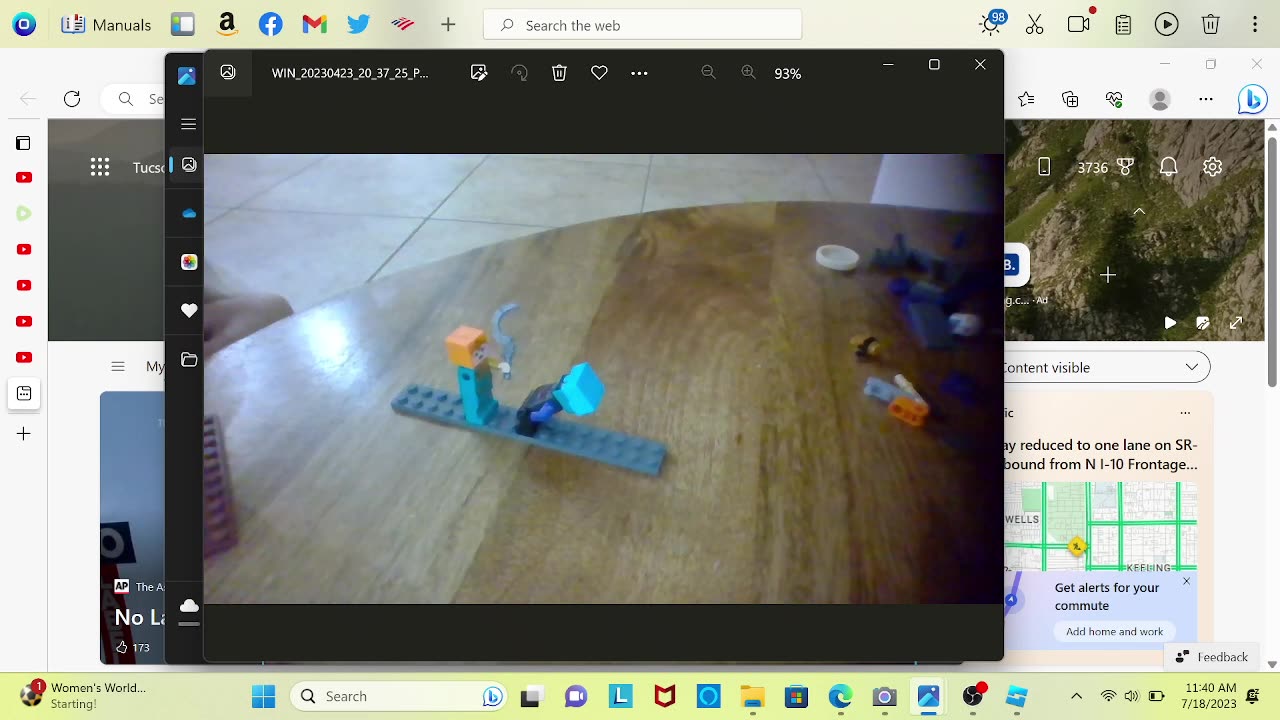Click the top bar trash bin icon
1280x720 pixels.
coord(1211,25)
